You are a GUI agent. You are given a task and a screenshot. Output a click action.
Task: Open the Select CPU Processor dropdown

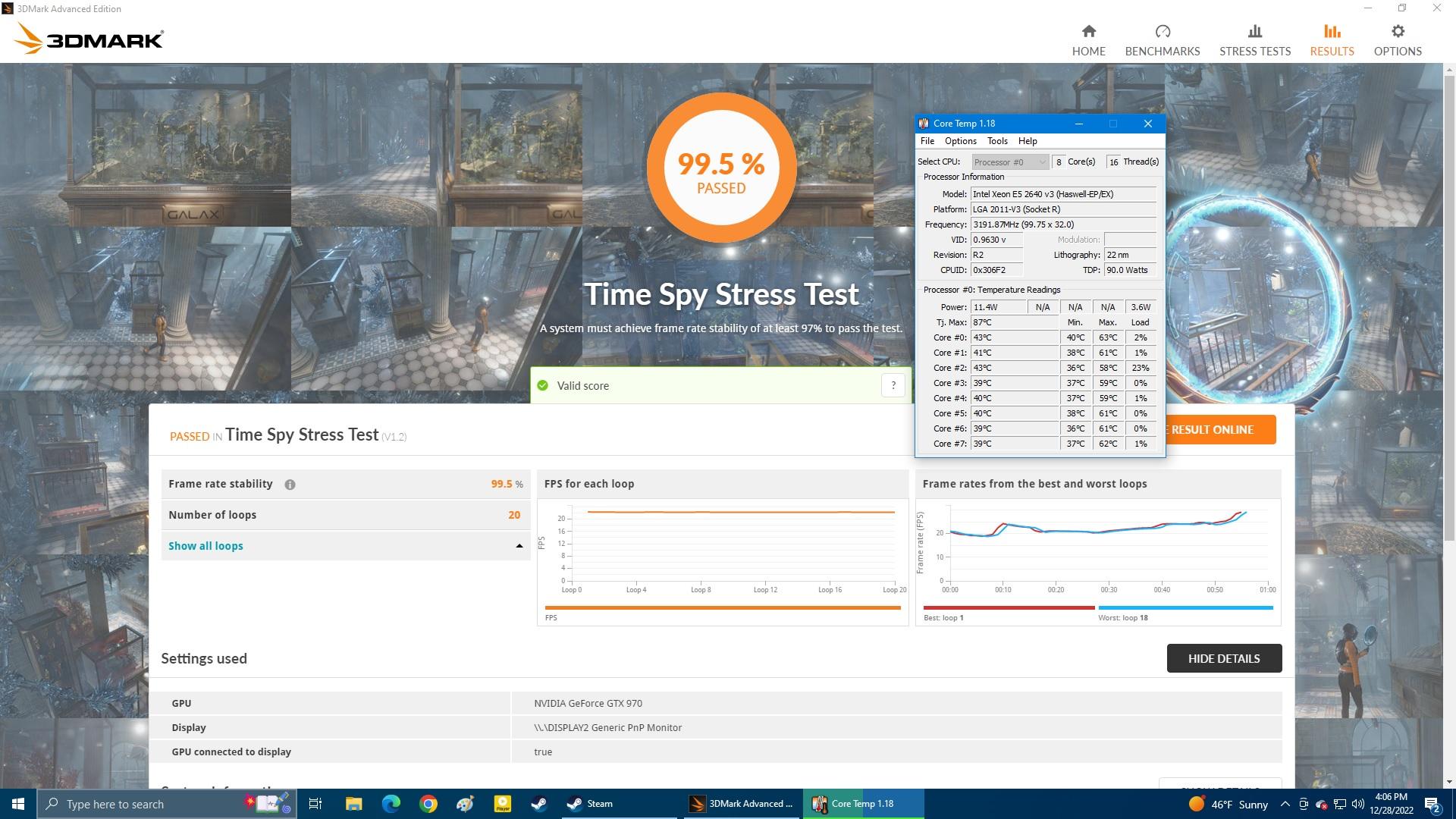1009,162
